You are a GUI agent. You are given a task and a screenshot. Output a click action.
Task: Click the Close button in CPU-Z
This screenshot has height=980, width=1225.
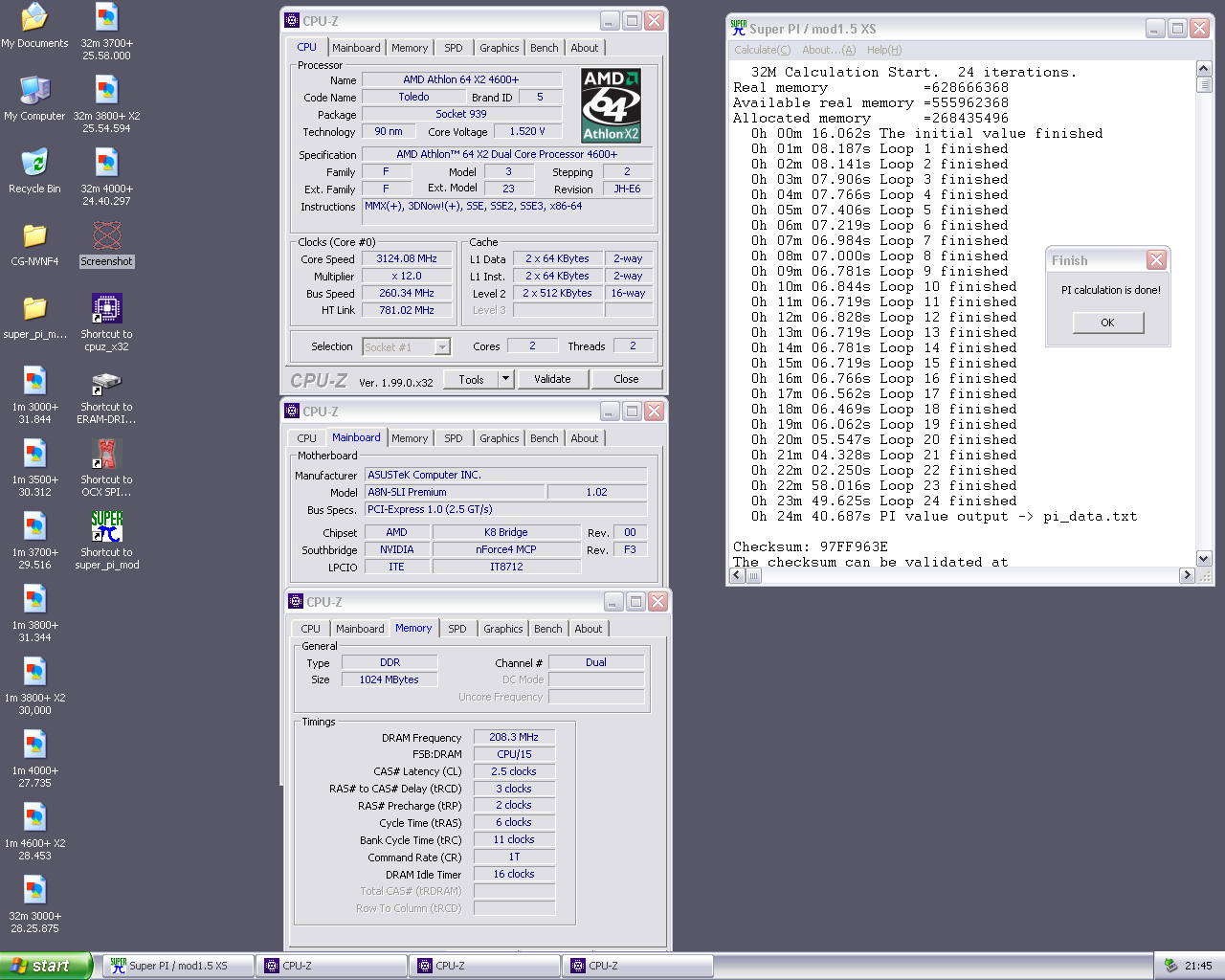click(x=626, y=379)
